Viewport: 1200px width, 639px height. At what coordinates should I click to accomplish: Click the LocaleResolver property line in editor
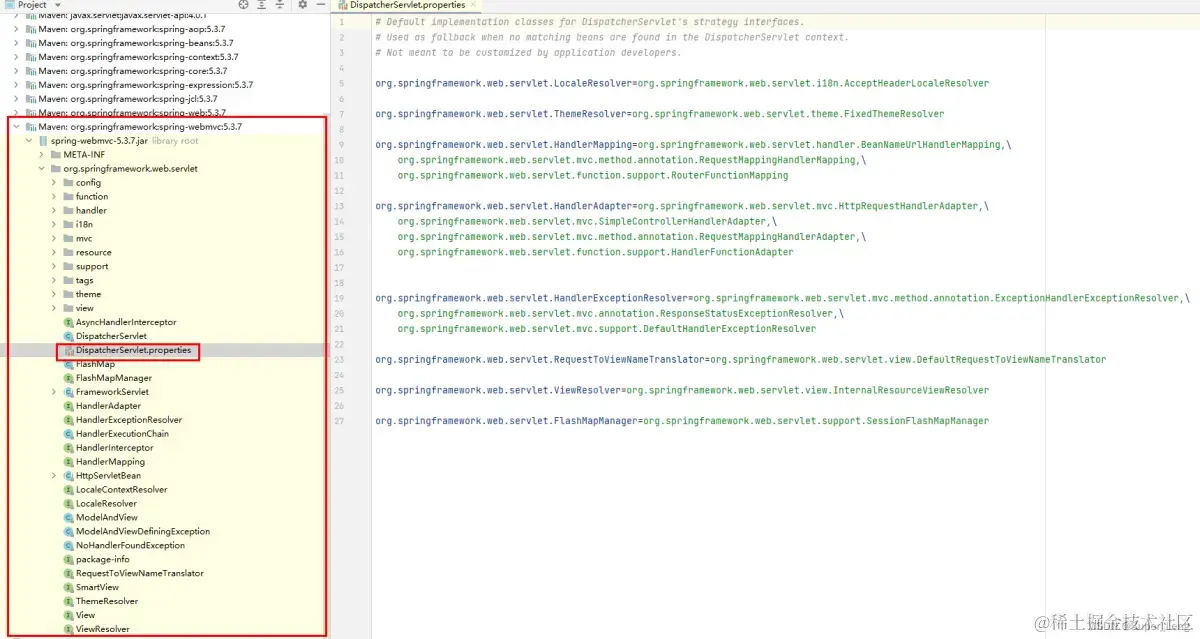click(x=682, y=83)
